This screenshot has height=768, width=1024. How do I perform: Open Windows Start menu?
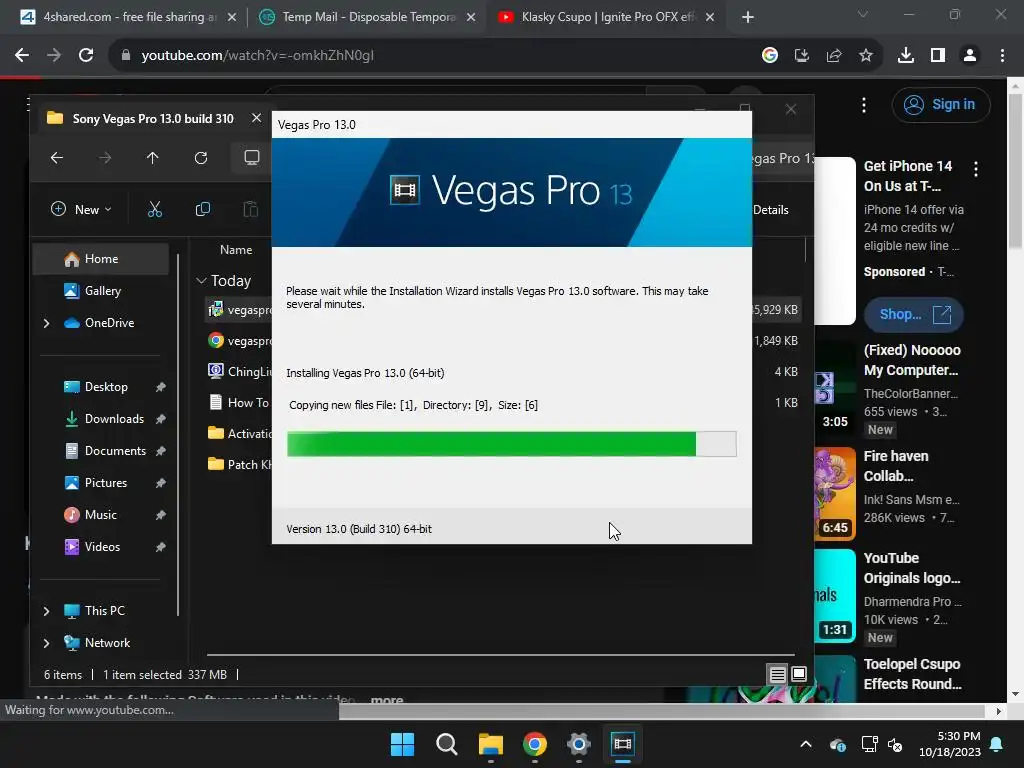(402, 744)
